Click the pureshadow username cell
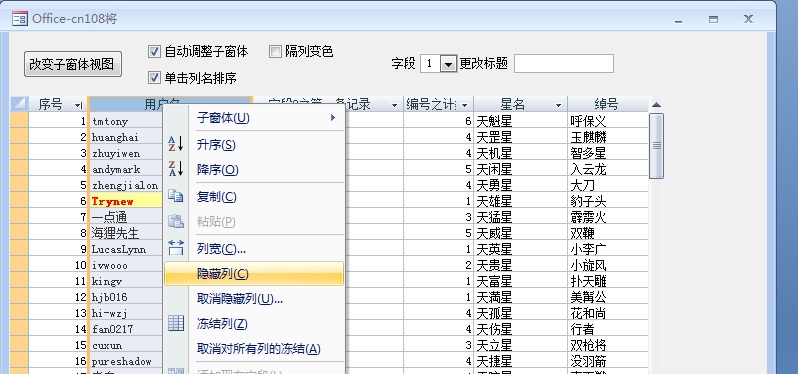 [126, 361]
